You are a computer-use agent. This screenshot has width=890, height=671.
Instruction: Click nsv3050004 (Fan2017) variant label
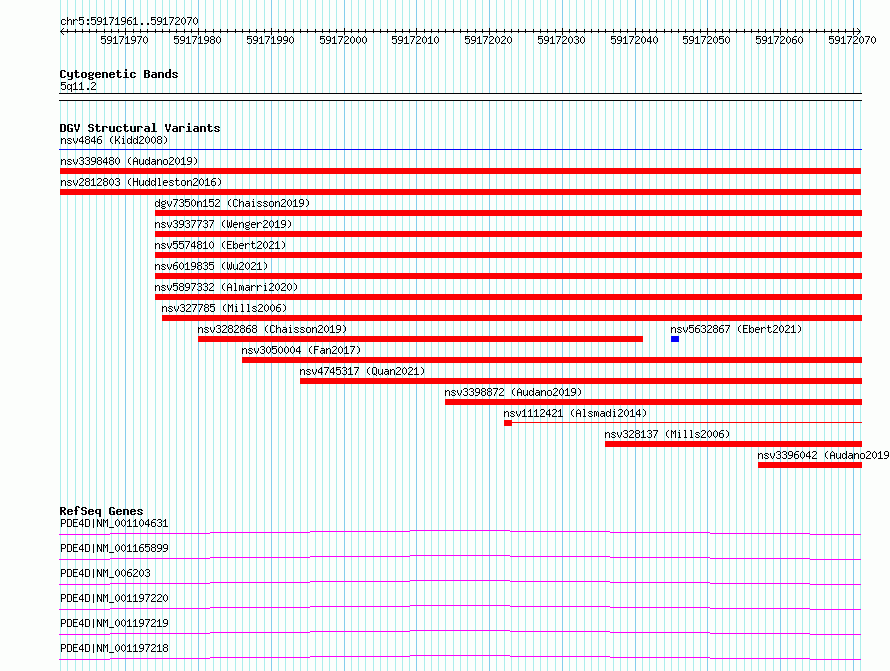click(301, 350)
